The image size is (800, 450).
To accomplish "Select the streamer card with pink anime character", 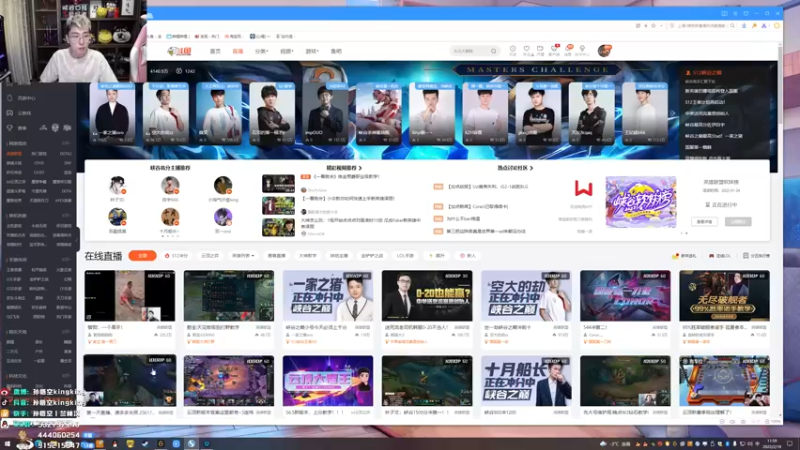I will (379, 113).
